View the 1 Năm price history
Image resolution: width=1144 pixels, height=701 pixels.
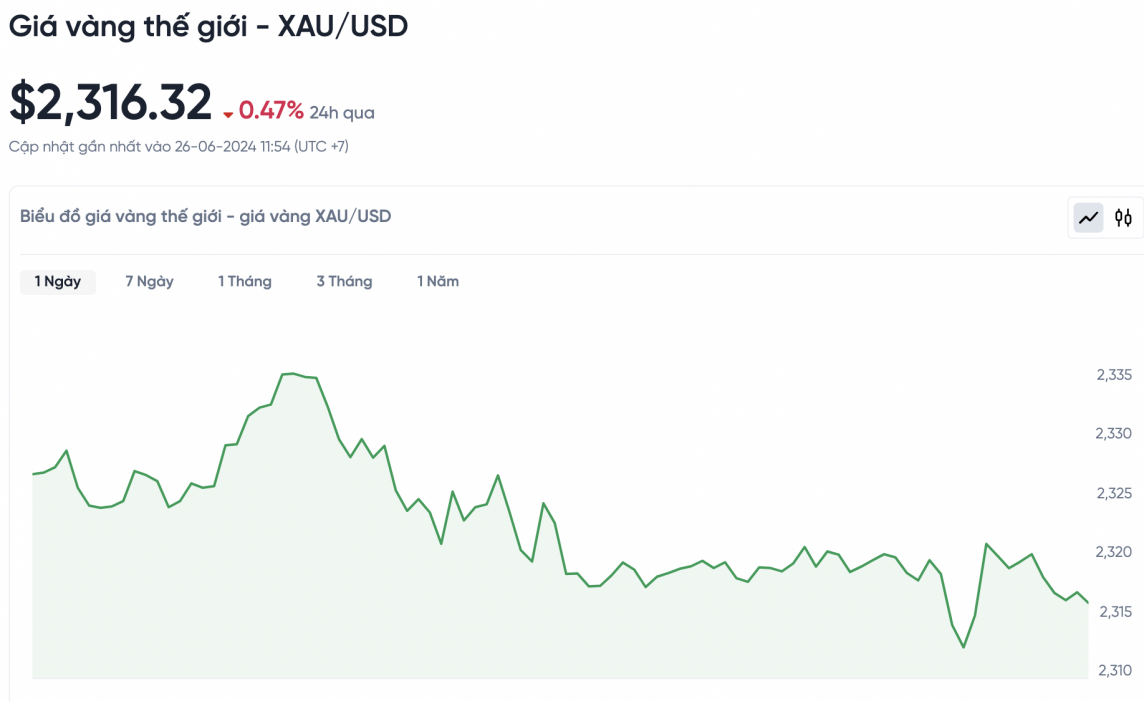click(x=438, y=281)
